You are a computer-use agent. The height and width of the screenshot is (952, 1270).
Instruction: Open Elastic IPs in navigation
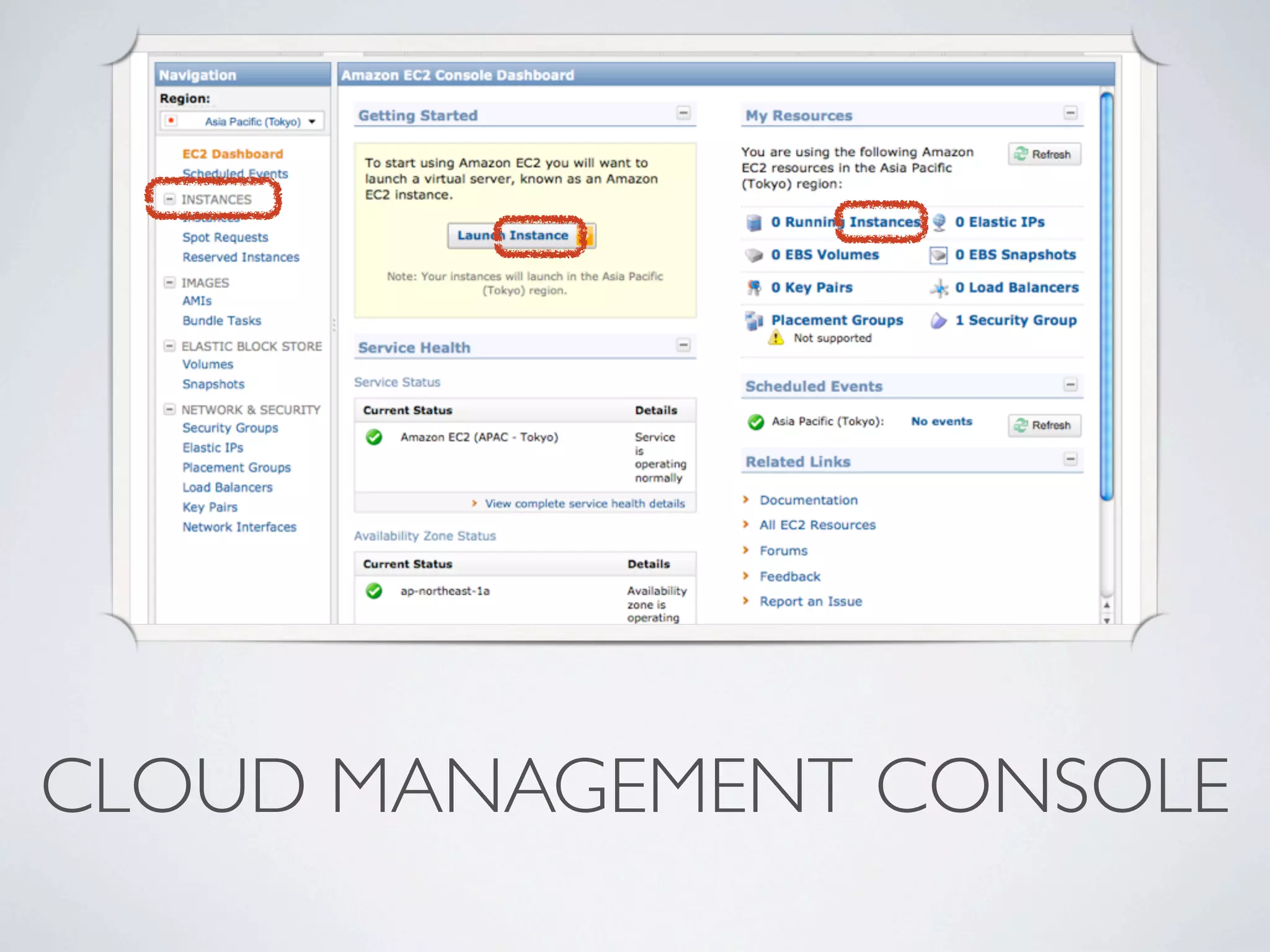click(213, 447)
